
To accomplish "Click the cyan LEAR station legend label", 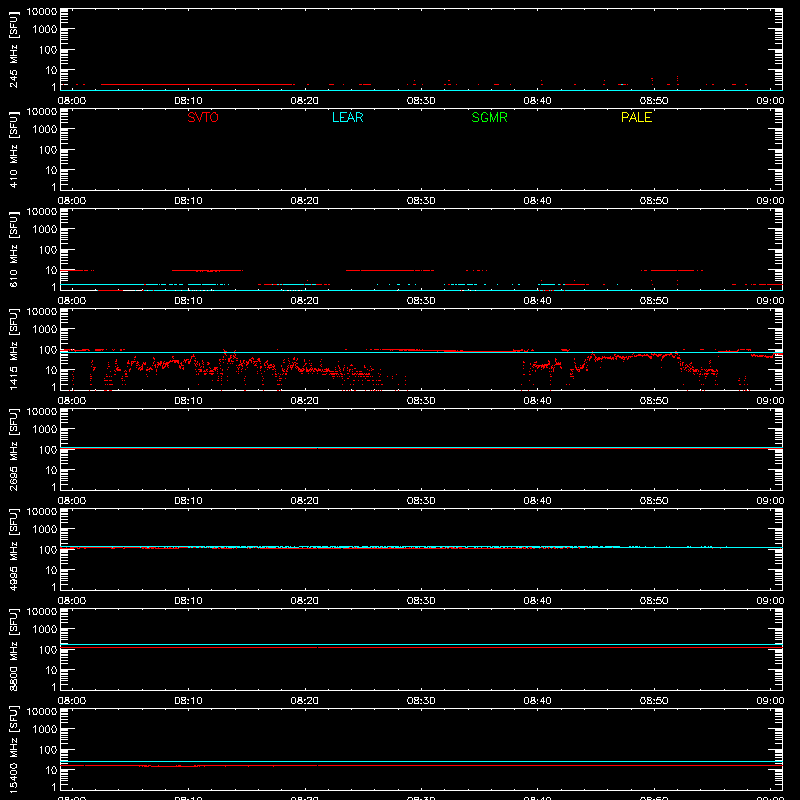I will pos(347,117).
